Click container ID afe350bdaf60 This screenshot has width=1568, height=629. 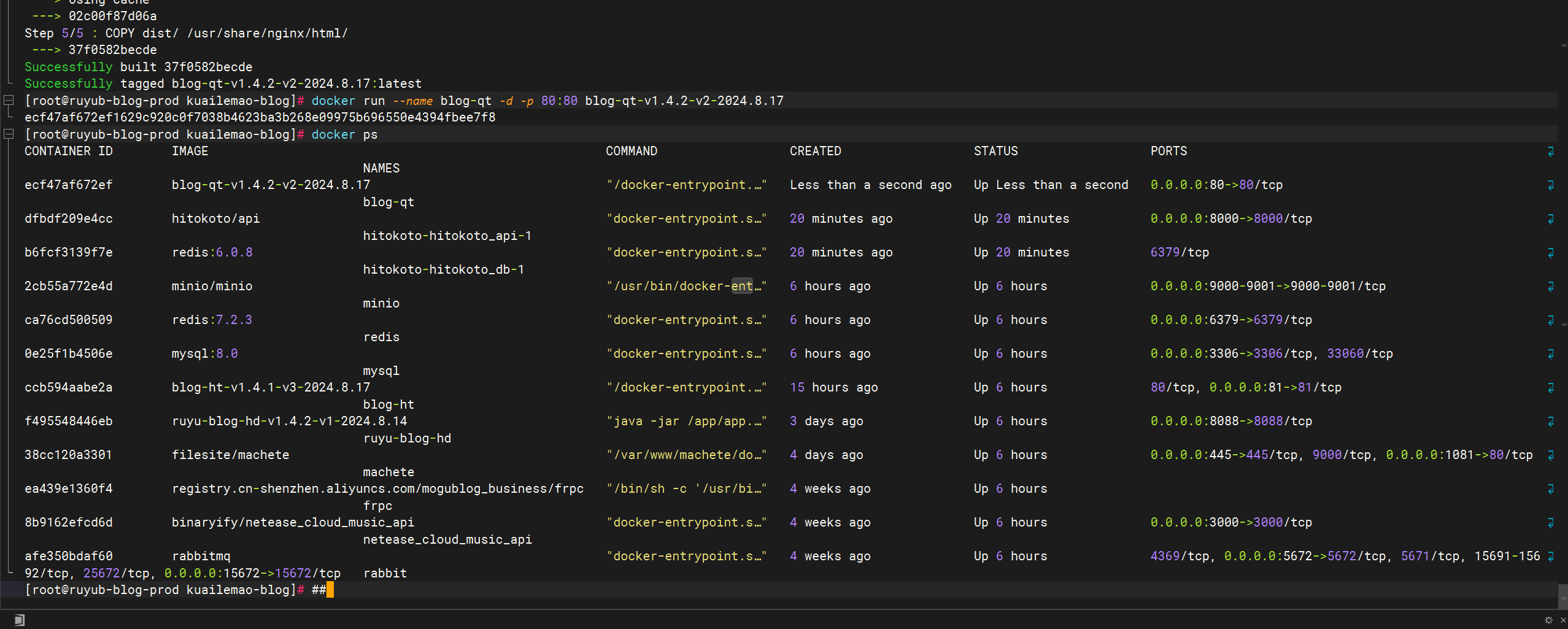(x=69, y=556)
